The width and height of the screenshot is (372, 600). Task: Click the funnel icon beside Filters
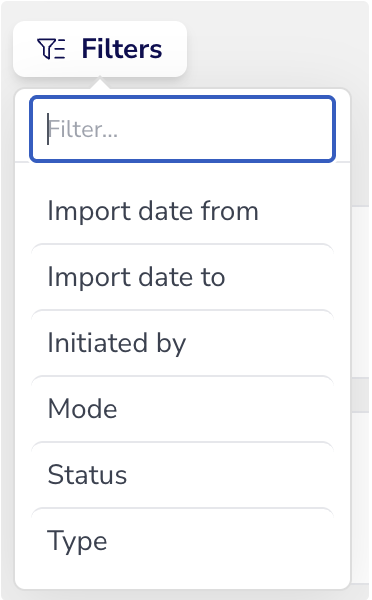click(51, 49)
